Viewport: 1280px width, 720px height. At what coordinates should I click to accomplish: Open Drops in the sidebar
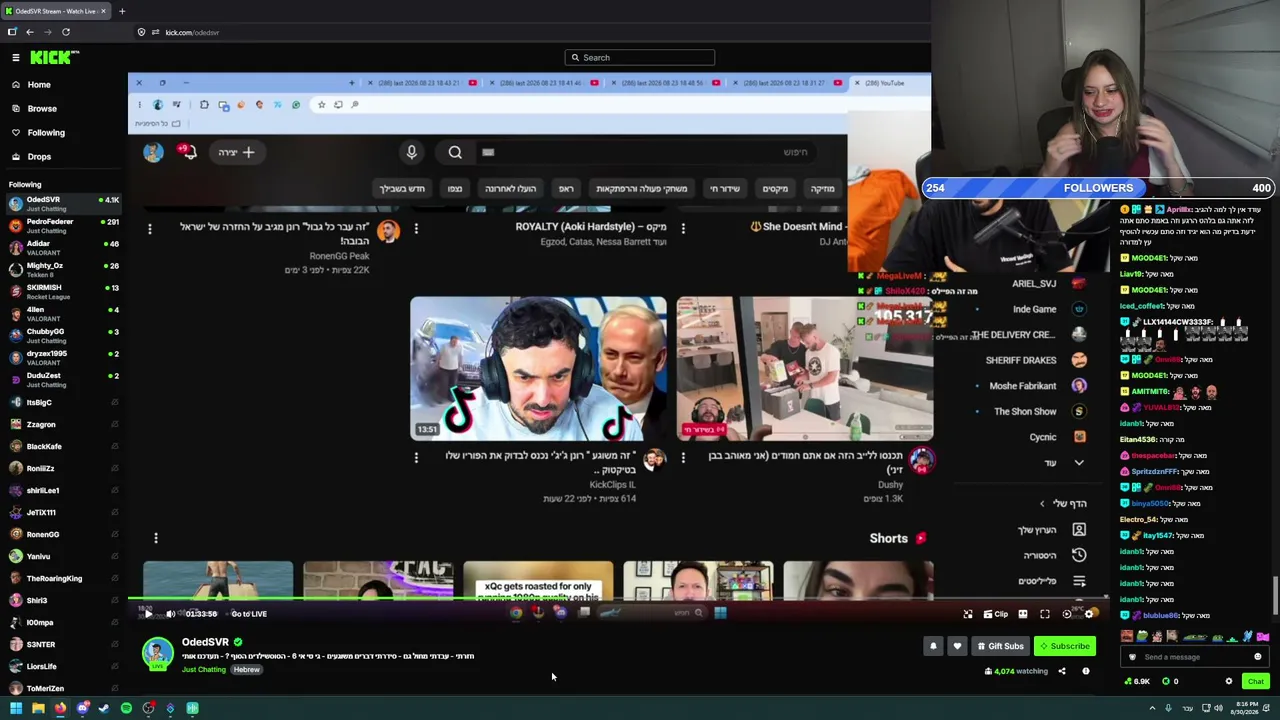pyautogui.click(x=39, y=157)
